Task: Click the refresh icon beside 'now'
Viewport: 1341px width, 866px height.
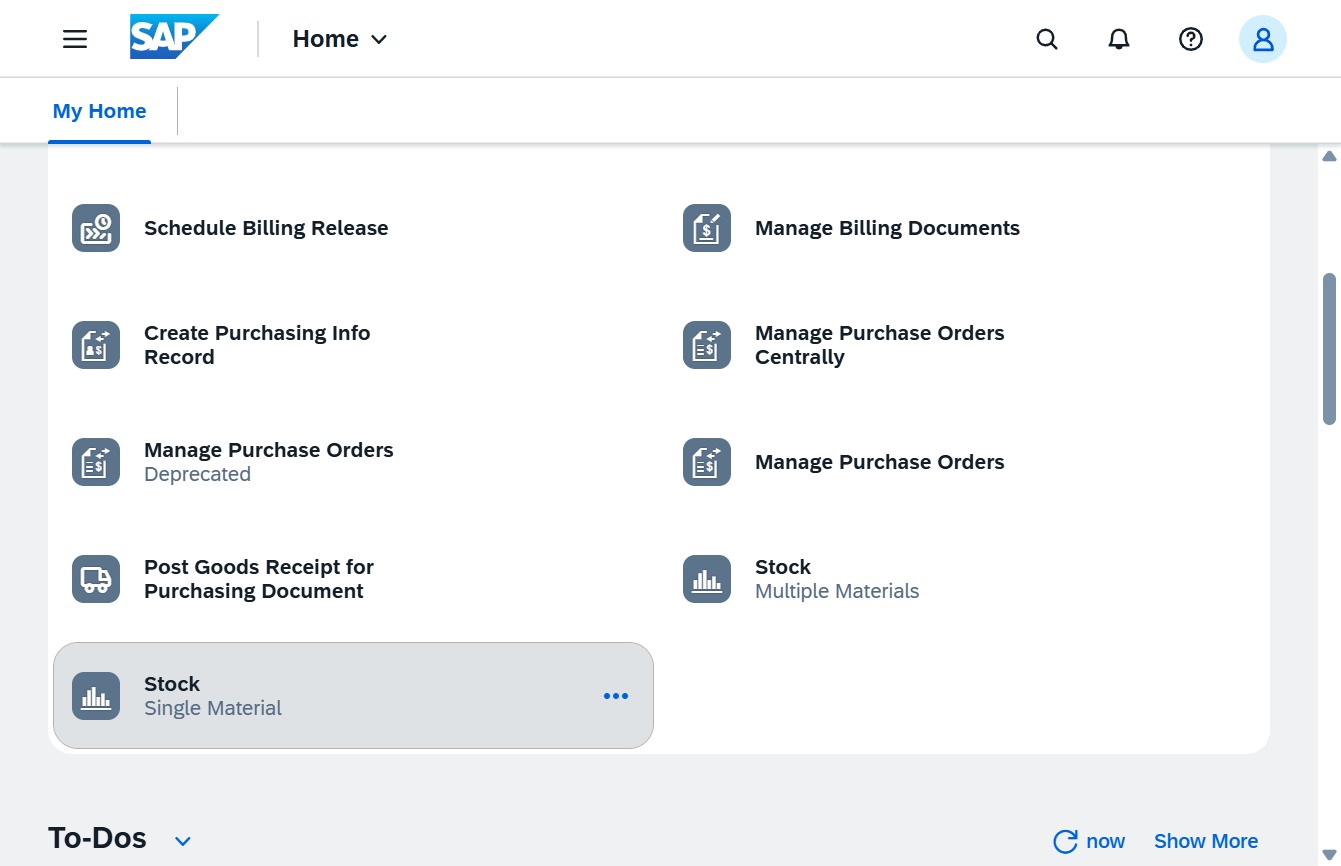Action: click(1066, 841)
